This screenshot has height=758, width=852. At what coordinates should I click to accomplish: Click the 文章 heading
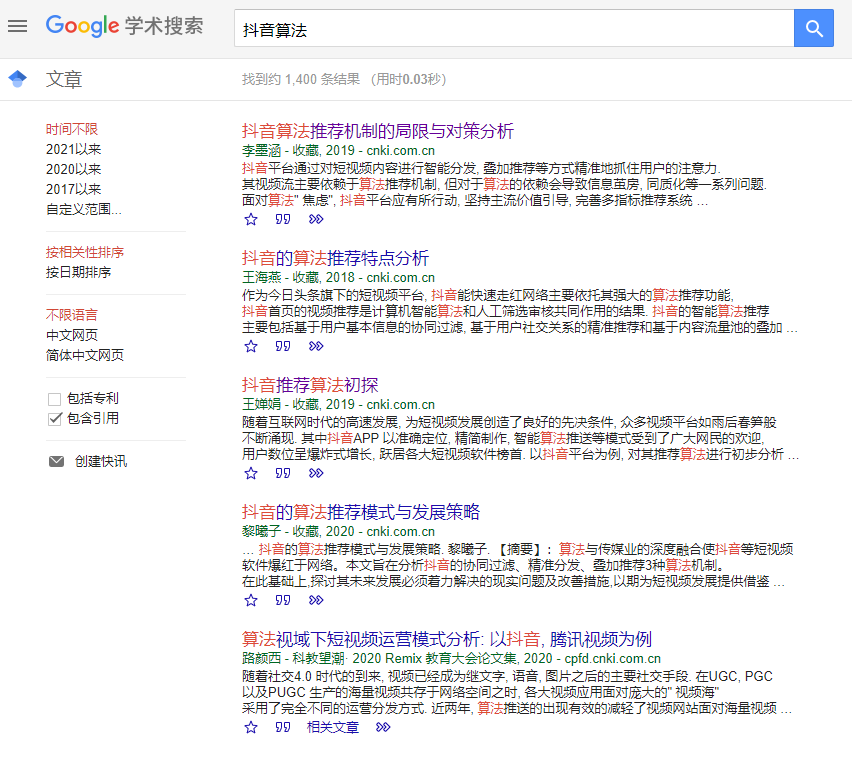pyautogui.click(x=64, y=79)
